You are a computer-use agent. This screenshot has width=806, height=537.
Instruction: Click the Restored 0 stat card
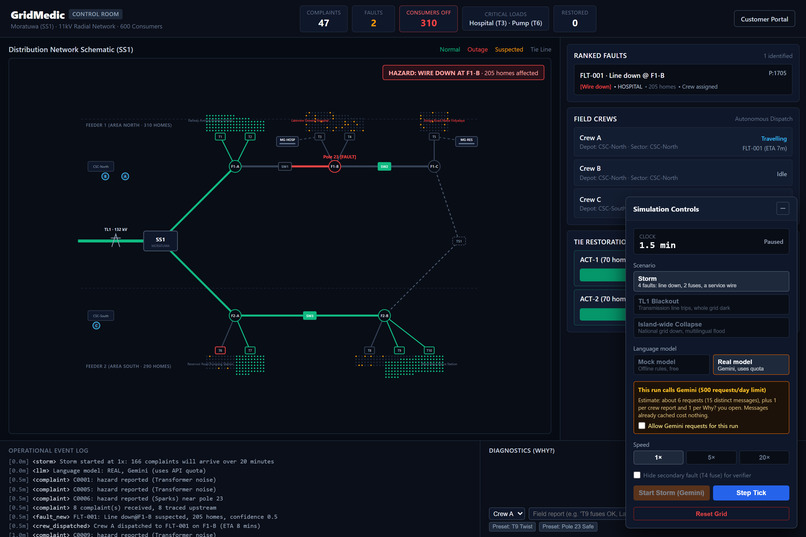tap(575, 18)
